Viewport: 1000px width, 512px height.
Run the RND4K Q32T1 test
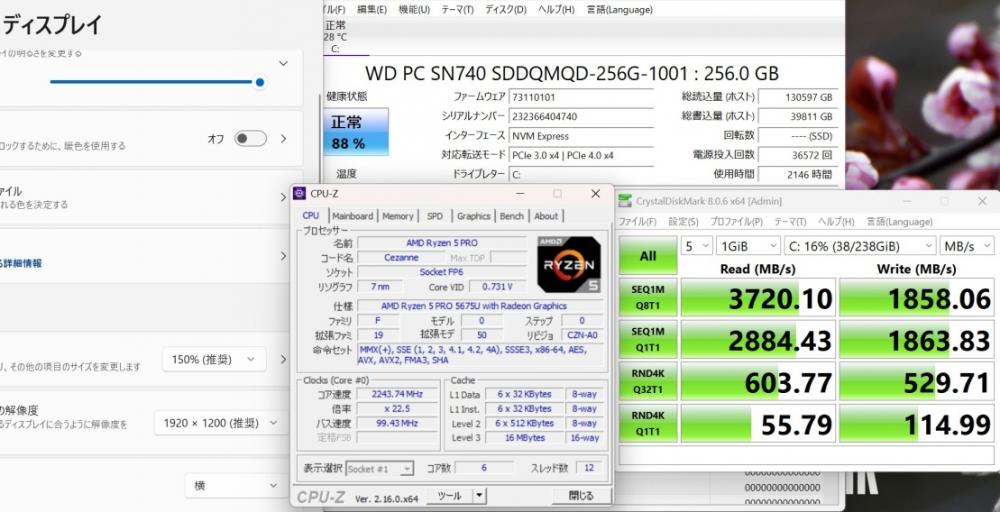click(647, 381)
